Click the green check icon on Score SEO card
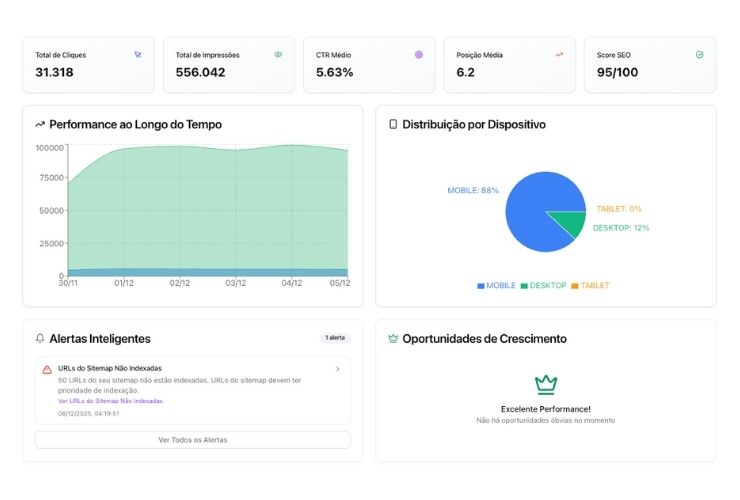The image size is (740, 500). (699, 55)
